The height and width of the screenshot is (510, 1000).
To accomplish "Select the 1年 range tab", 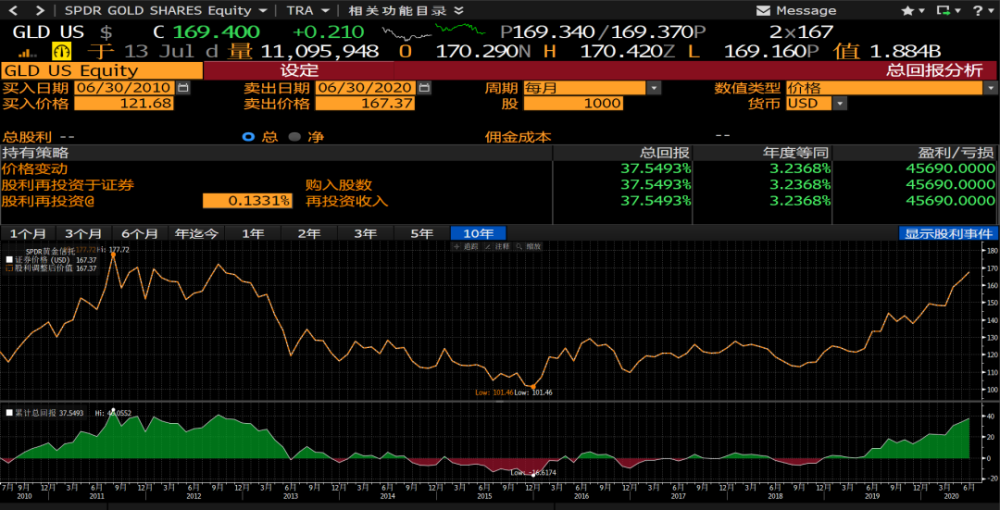I will (253, 233).
